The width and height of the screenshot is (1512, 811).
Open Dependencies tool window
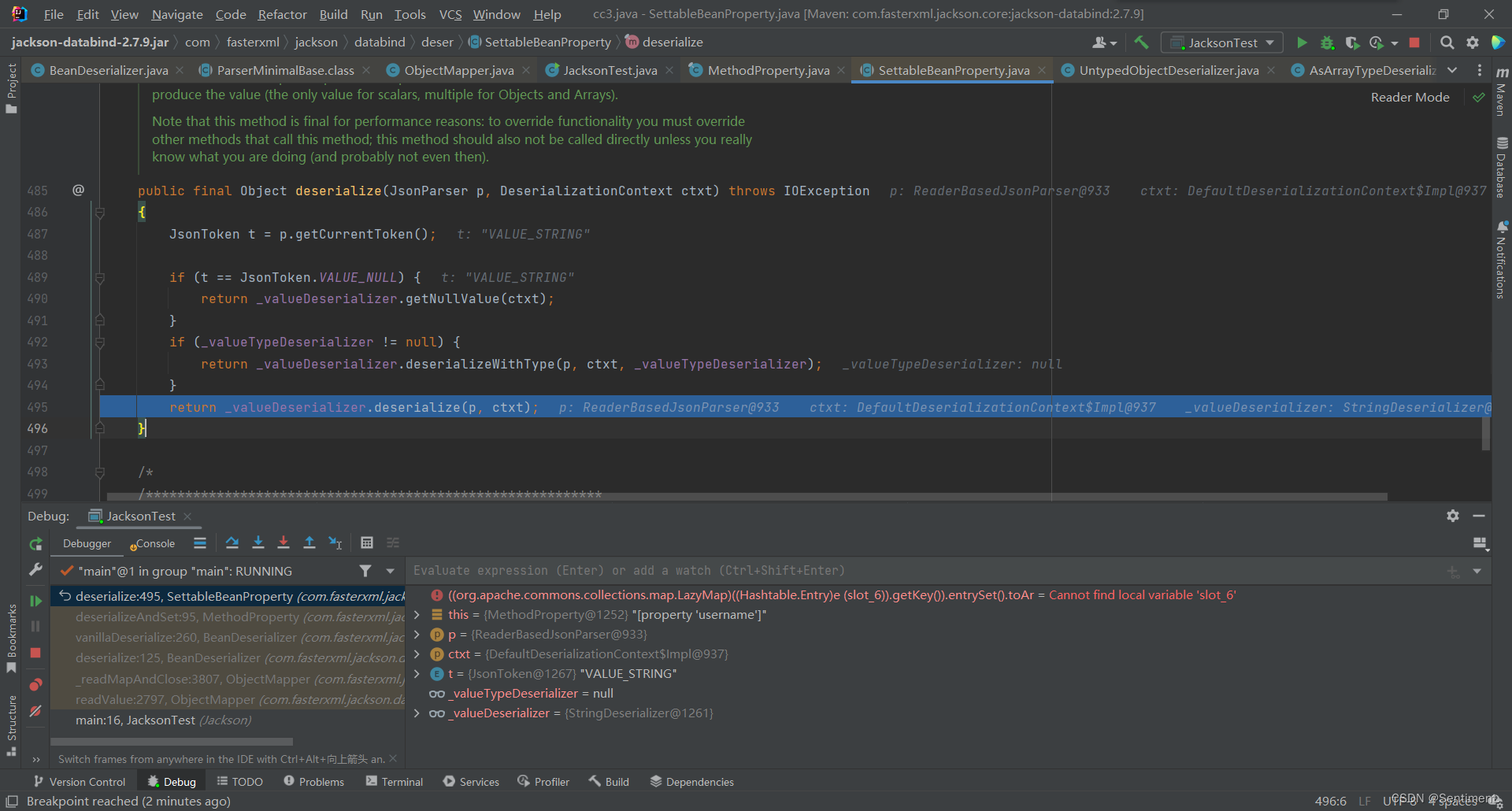[691, 782]
